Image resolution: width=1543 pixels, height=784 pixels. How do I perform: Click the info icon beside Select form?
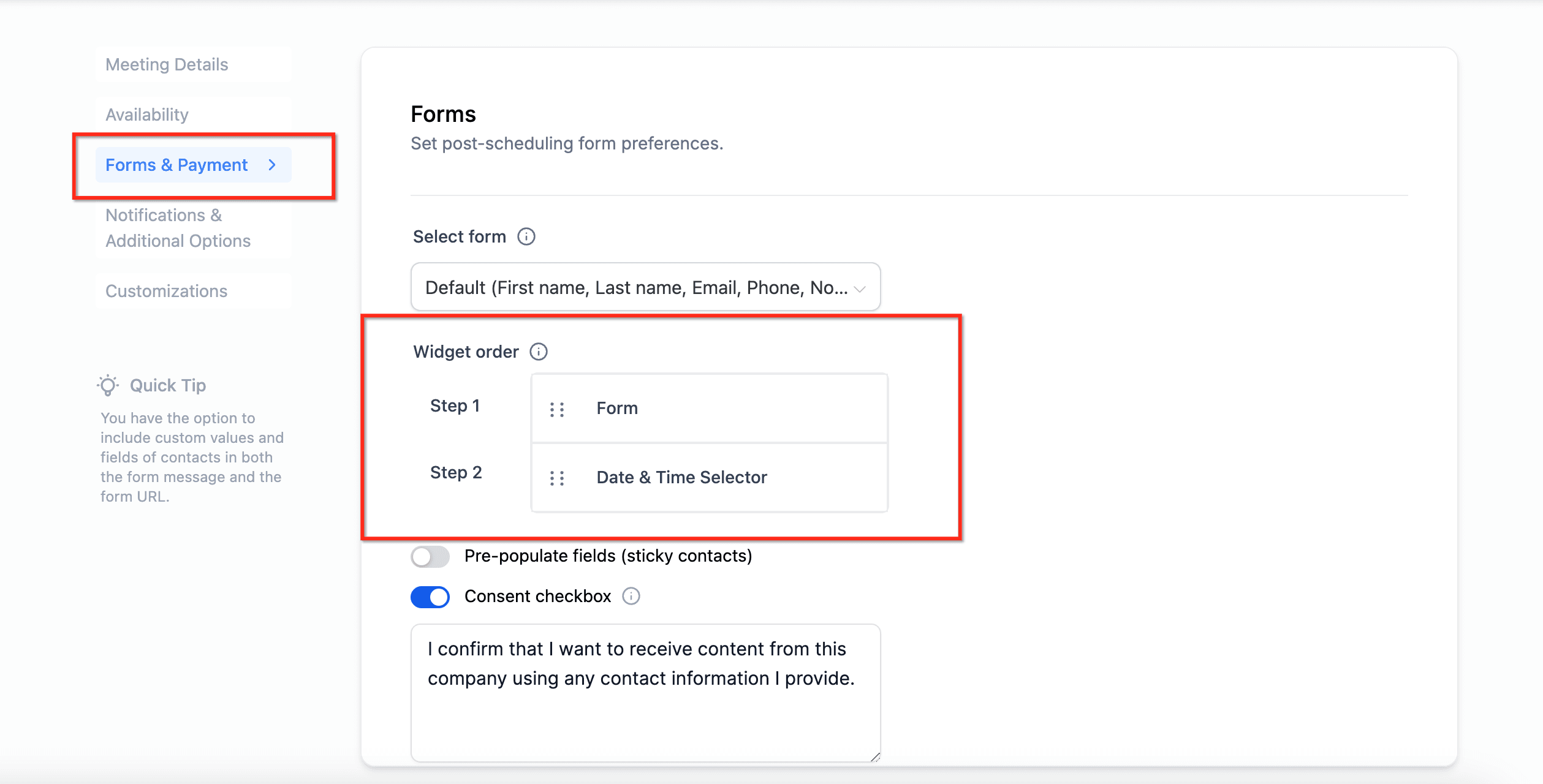click(x=526, y=236)
